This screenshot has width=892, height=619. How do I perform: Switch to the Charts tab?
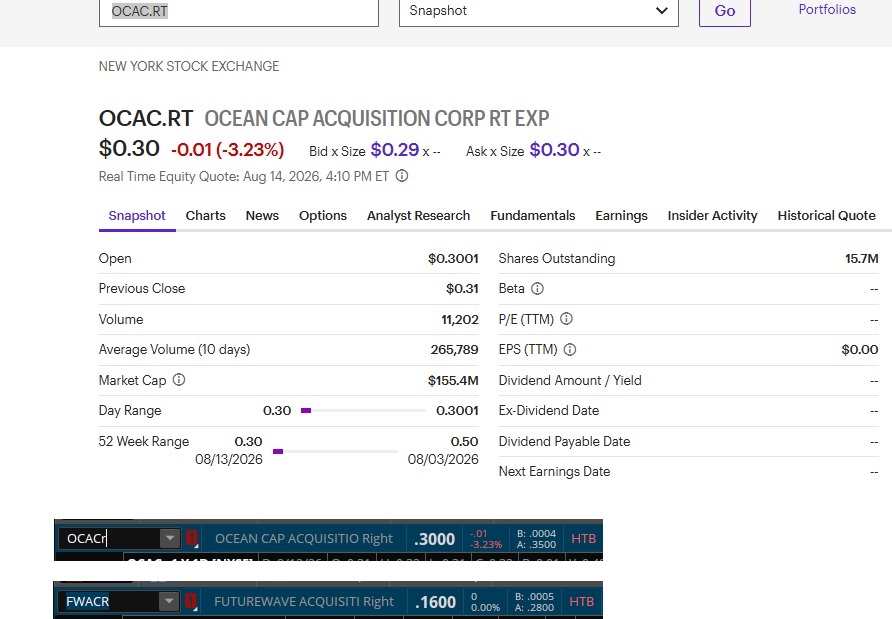205,216
